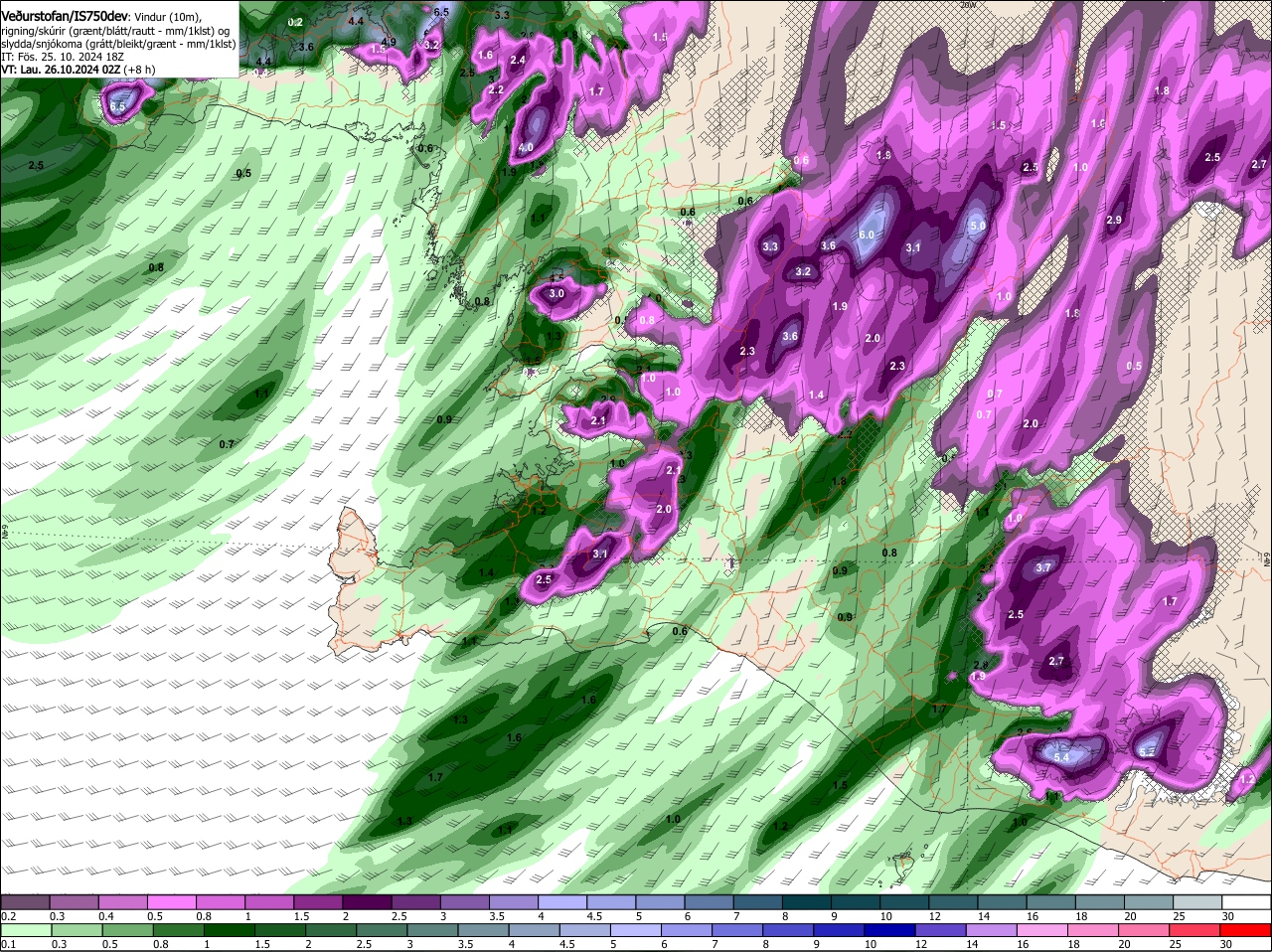The width and height of the screenshot is (1272, 952).
Task: Pick the dark plum 0.2 swatch in snow legend
Action: click(x=25, y=901)
